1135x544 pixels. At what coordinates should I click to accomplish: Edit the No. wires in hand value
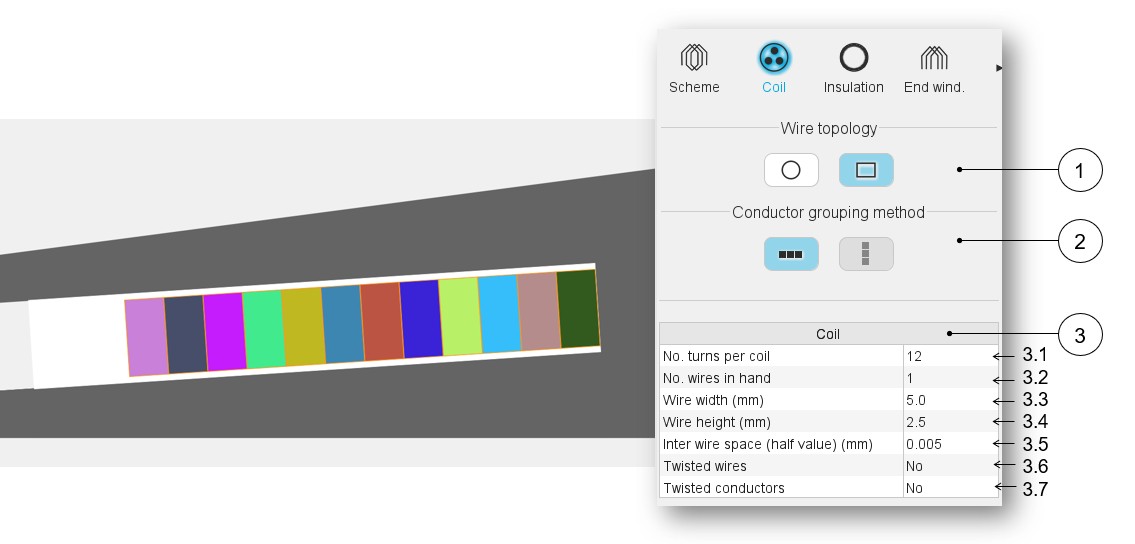pos(949,378)
